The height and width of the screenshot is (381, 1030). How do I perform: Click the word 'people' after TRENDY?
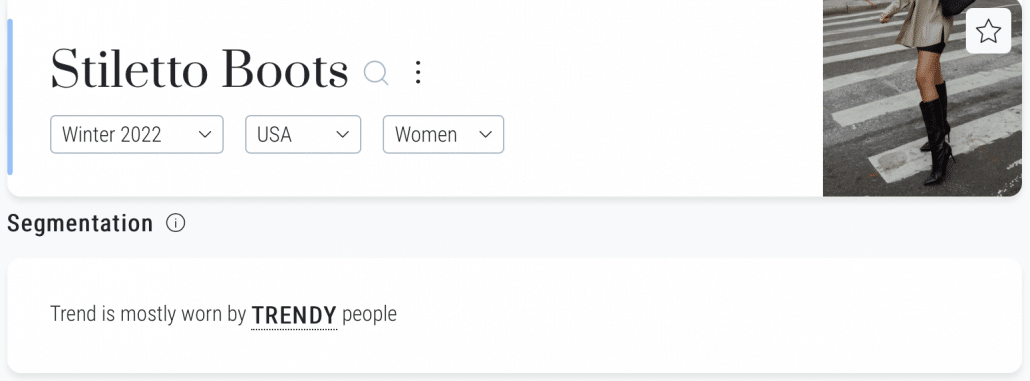(369, 315)
